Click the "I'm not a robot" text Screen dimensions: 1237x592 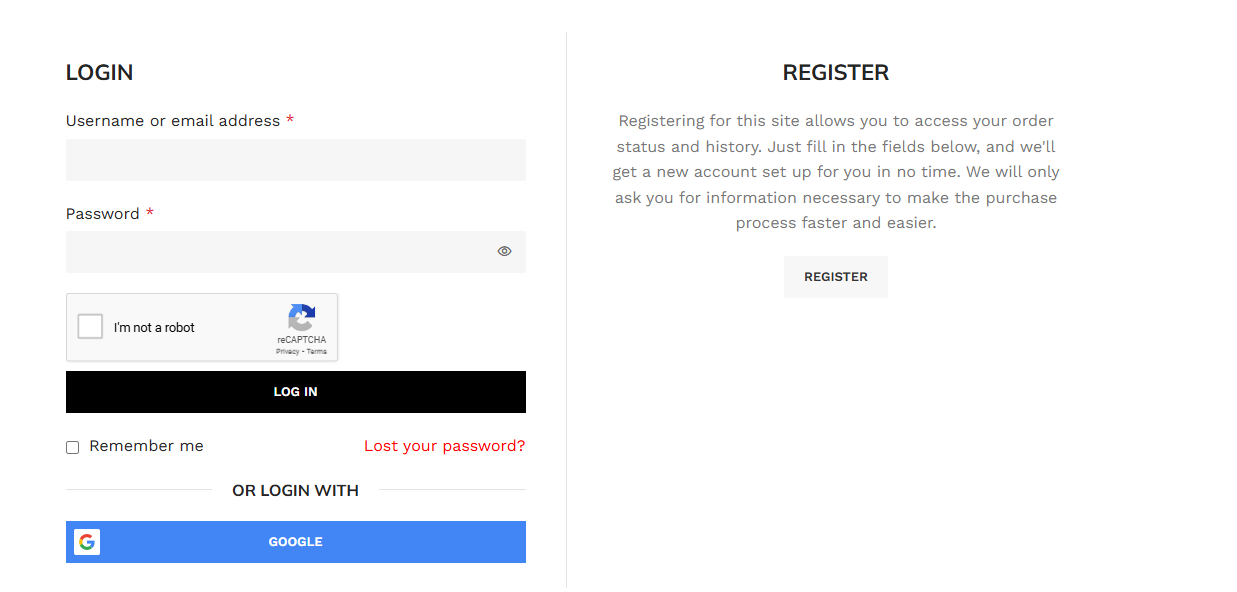[x=154, y=328]
